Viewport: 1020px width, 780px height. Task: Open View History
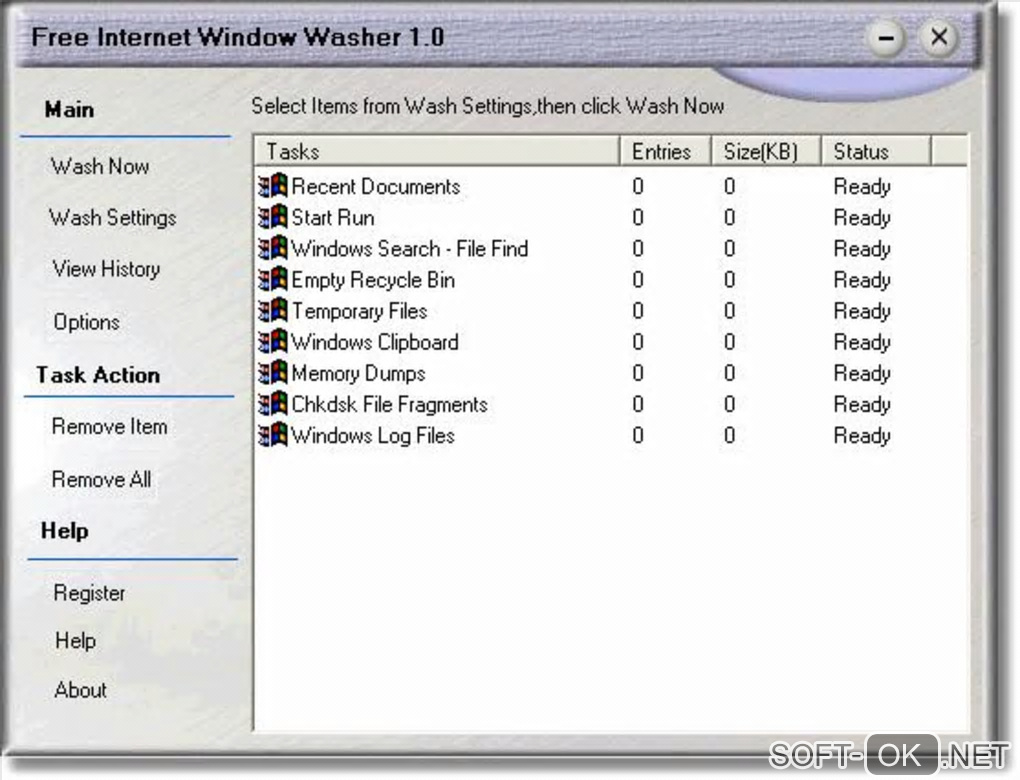107,269
